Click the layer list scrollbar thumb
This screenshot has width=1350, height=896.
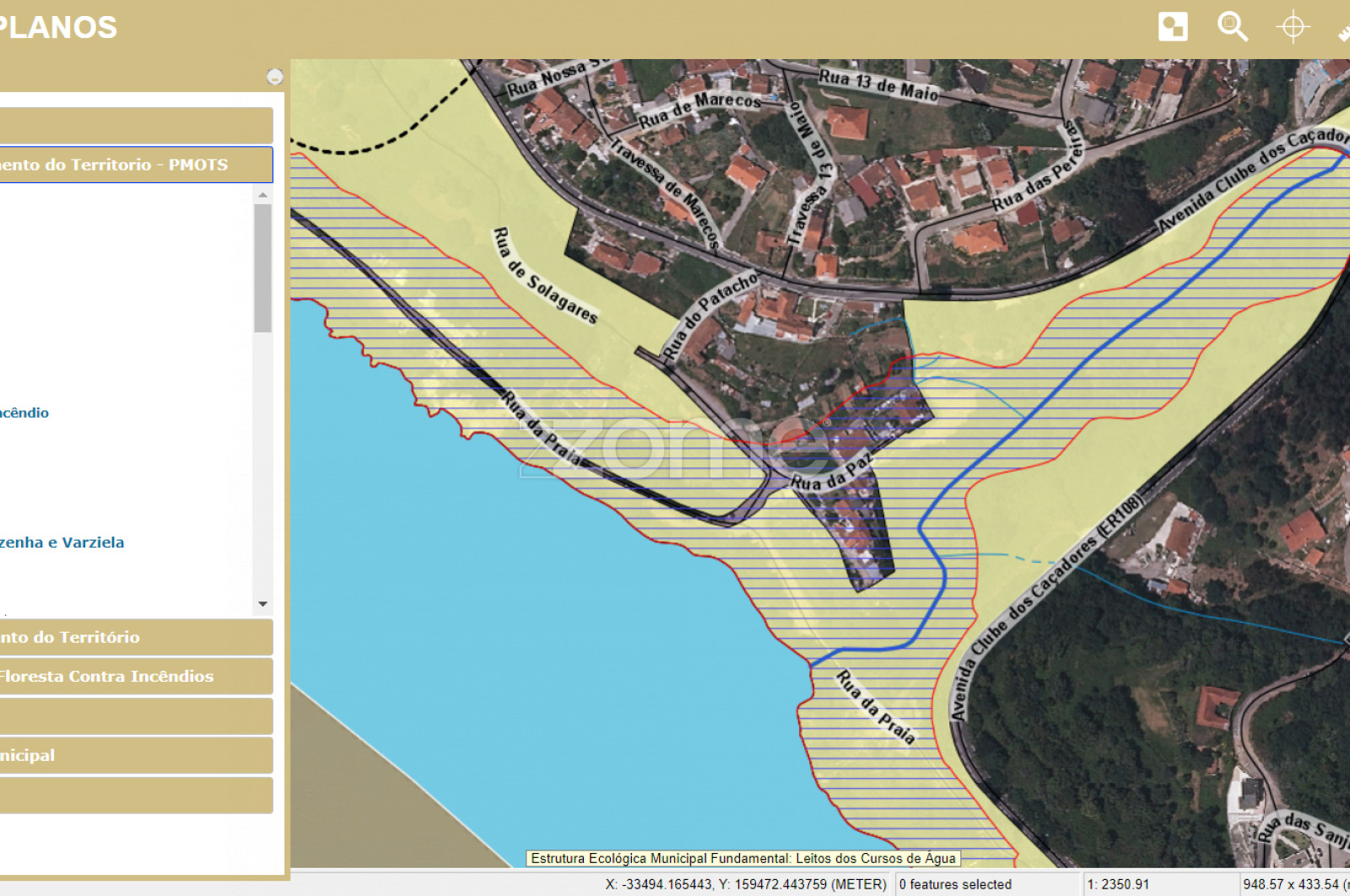(x=262, y=267)
